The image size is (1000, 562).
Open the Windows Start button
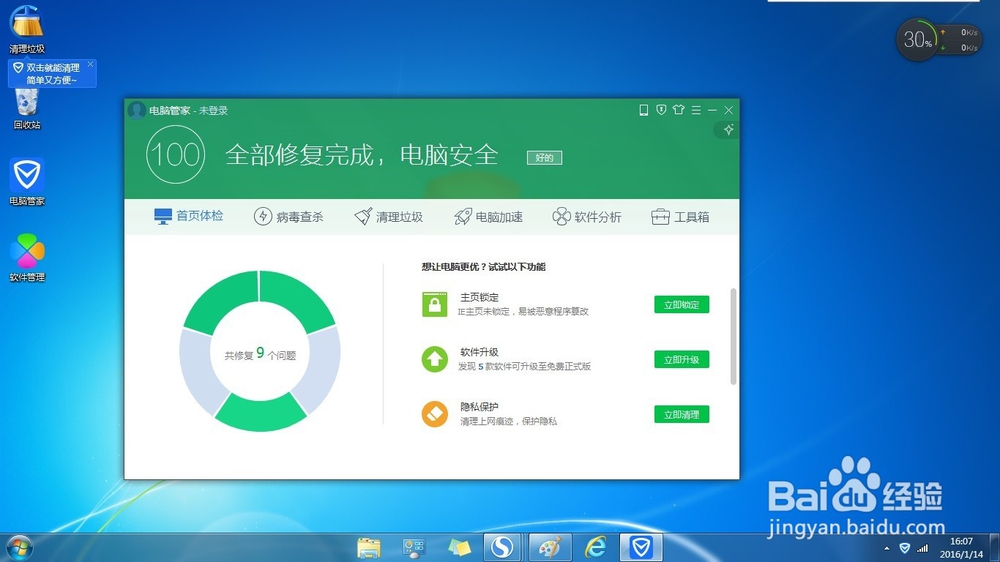(19, 548)
